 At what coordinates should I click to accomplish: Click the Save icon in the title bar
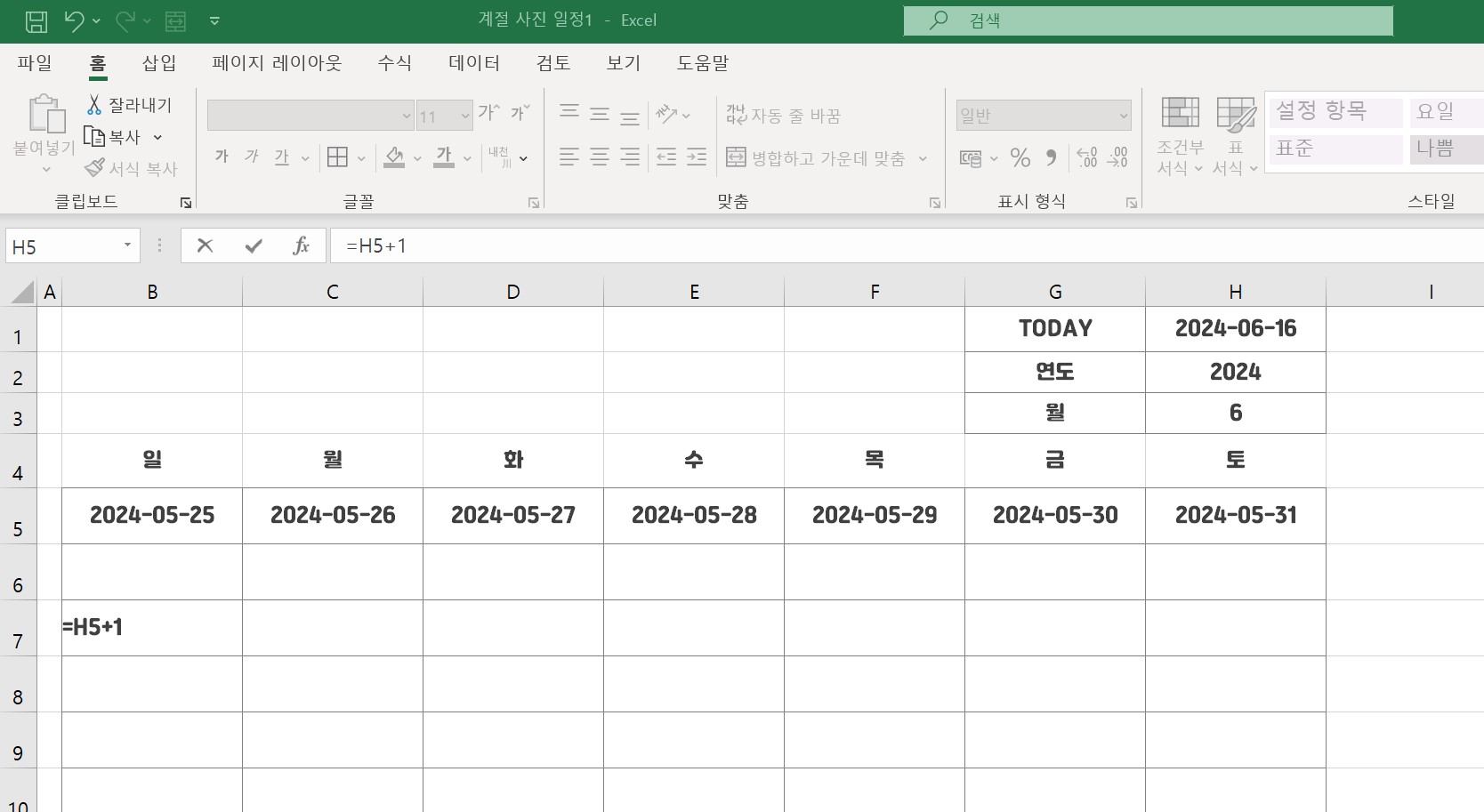[36, 21]
